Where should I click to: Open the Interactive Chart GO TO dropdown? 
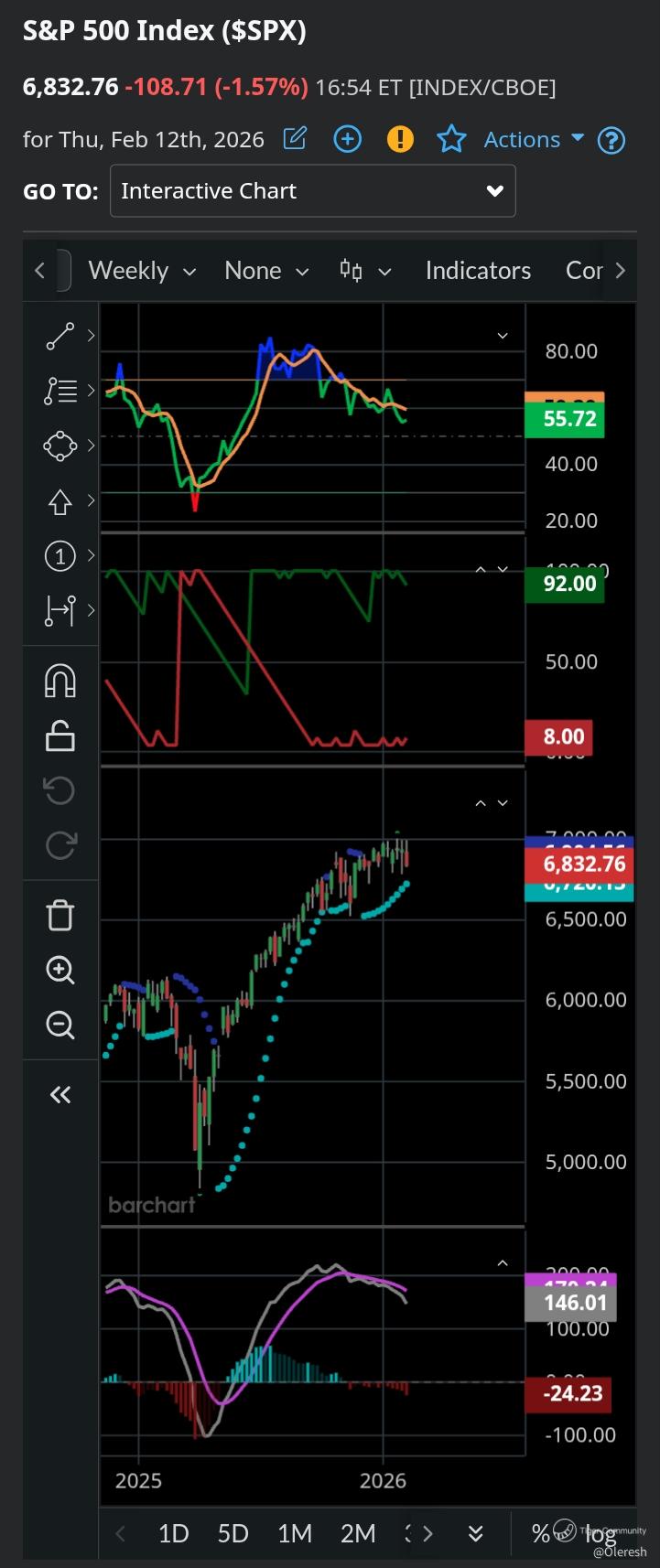tap(313, 191)
